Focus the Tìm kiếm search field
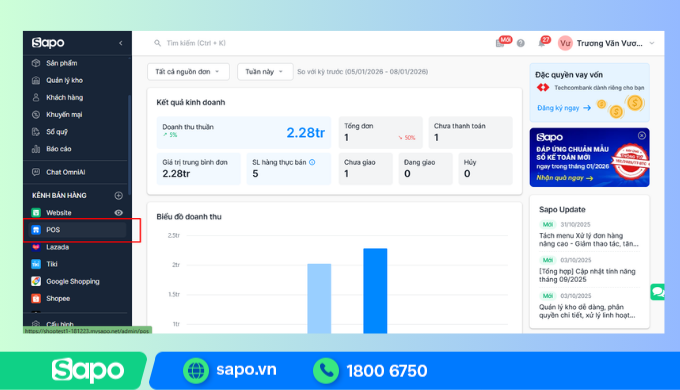Image resolution: width=680 pixels, height=390 pixels. click(x=196, y=43)
